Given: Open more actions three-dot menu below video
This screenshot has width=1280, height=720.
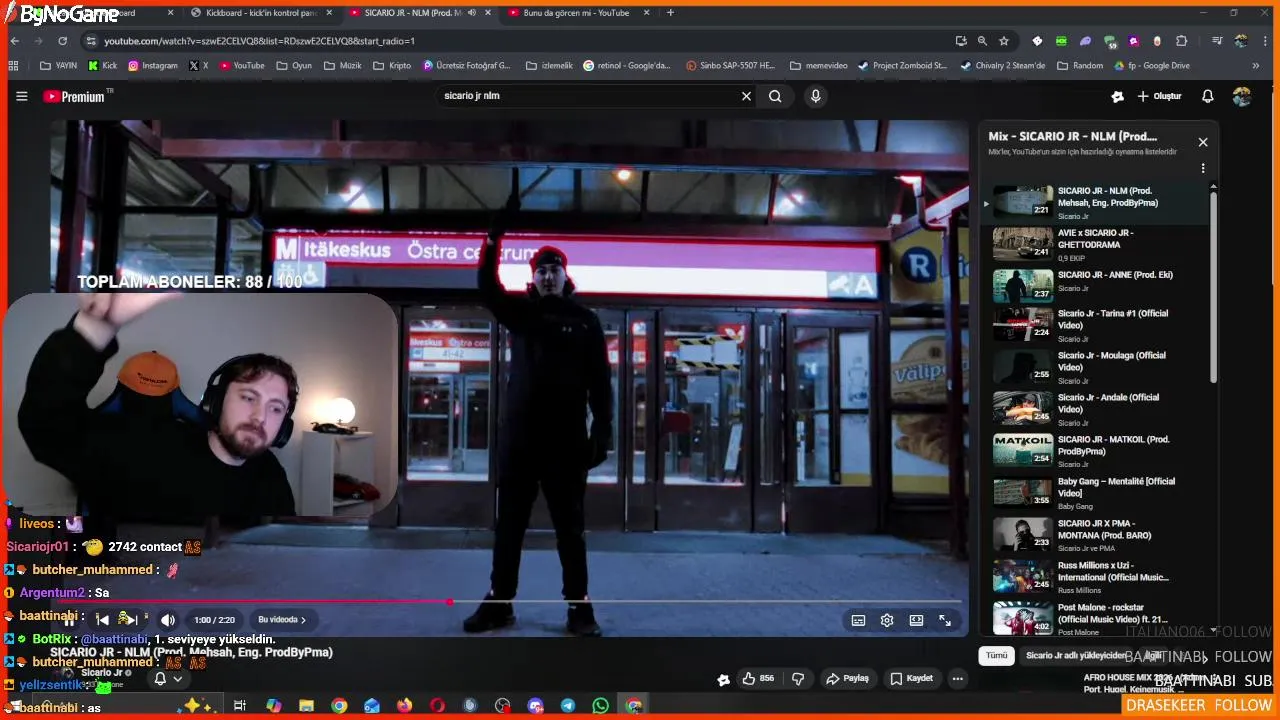Looking at the screenshot, I should point(957,678).
